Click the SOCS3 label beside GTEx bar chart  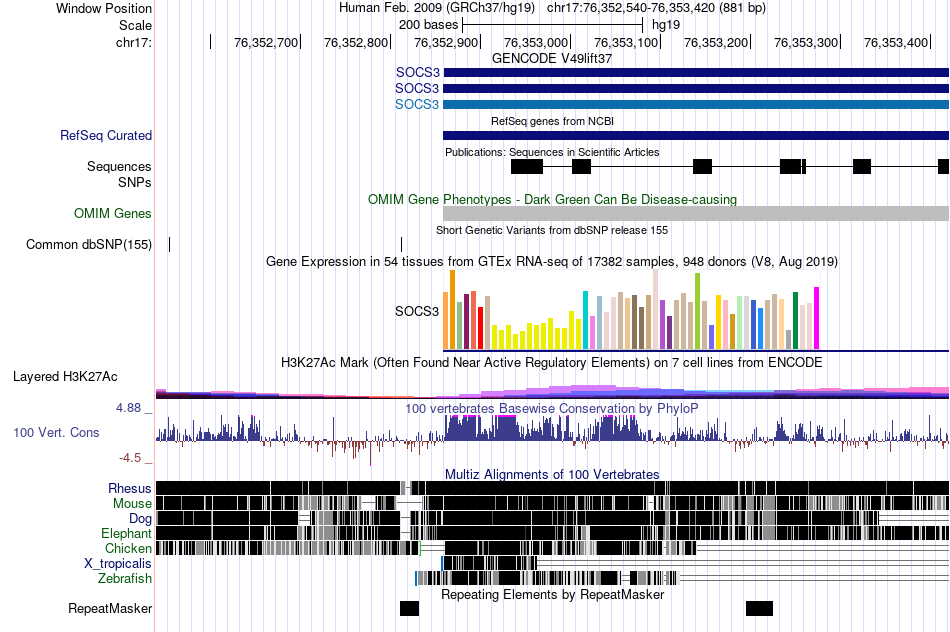coord(417,311)
